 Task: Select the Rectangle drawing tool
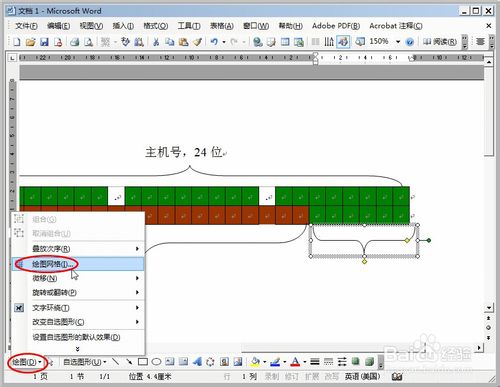coord(143,362)
